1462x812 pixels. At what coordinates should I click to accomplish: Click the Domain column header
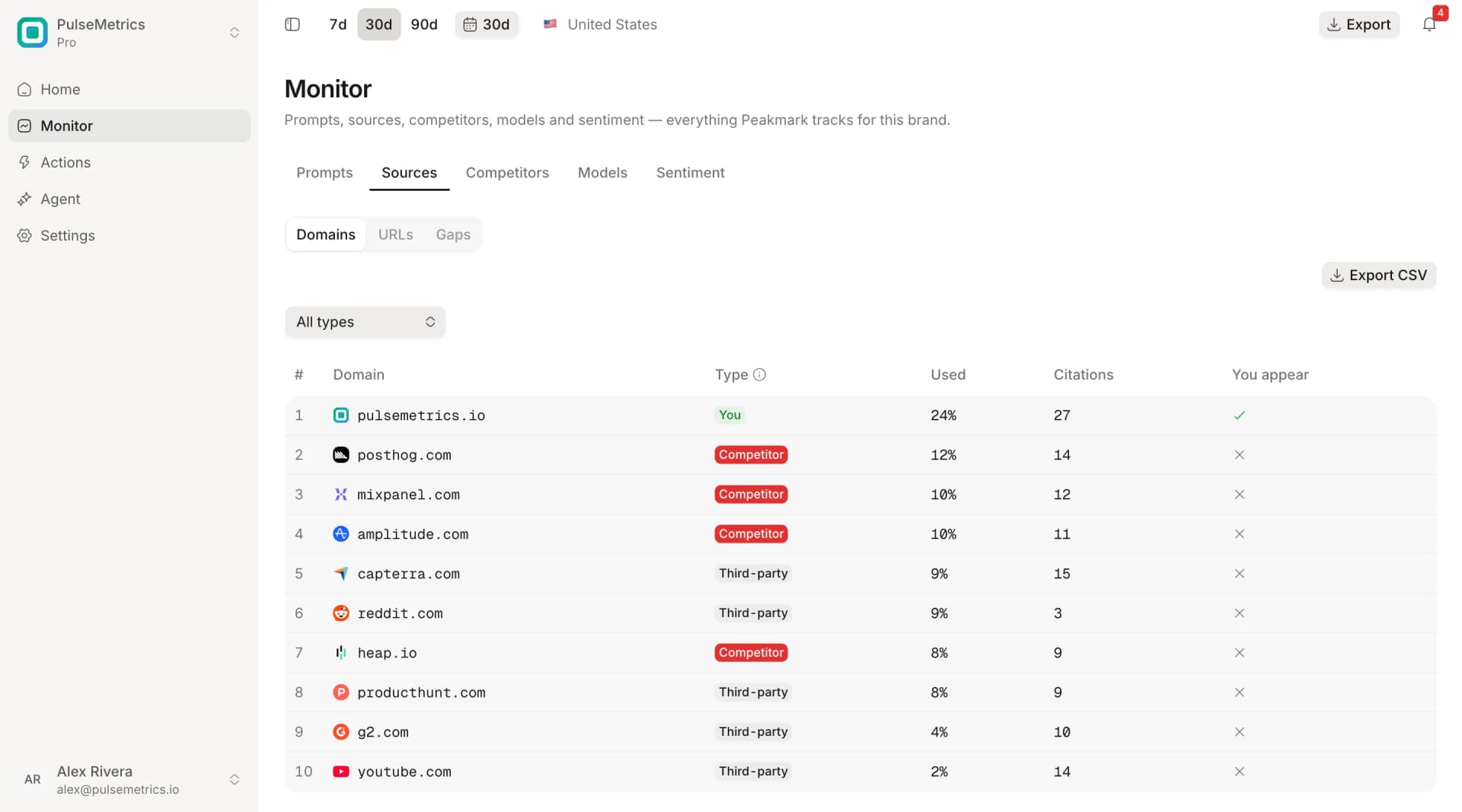(x=359, y=374)
